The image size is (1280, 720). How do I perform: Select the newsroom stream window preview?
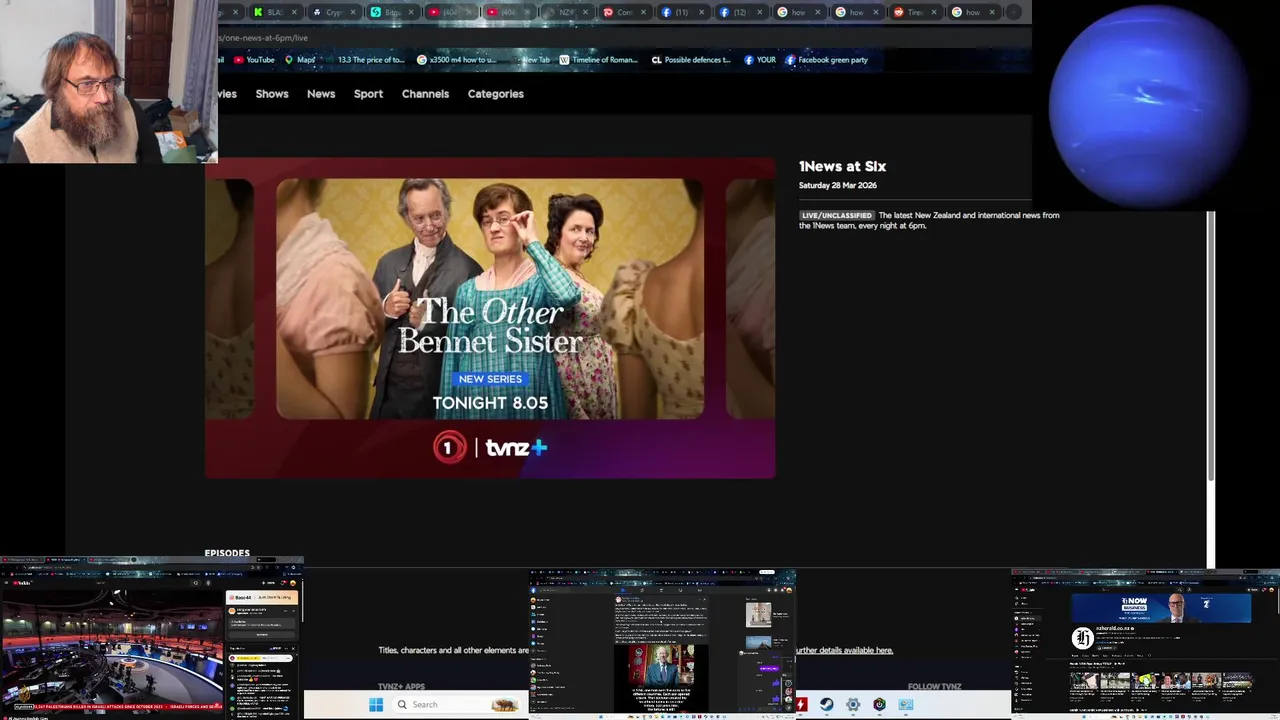tap(151, 639)
